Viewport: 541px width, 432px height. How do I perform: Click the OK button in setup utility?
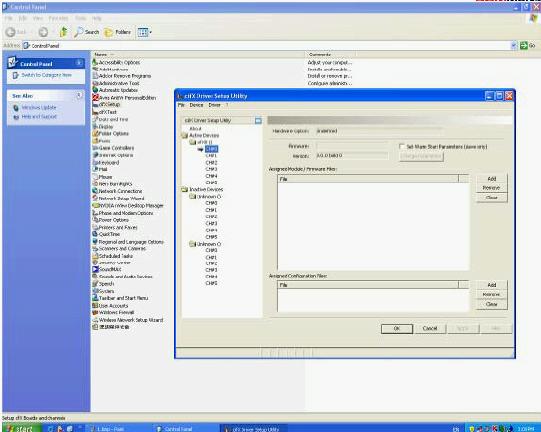[397, 328]
